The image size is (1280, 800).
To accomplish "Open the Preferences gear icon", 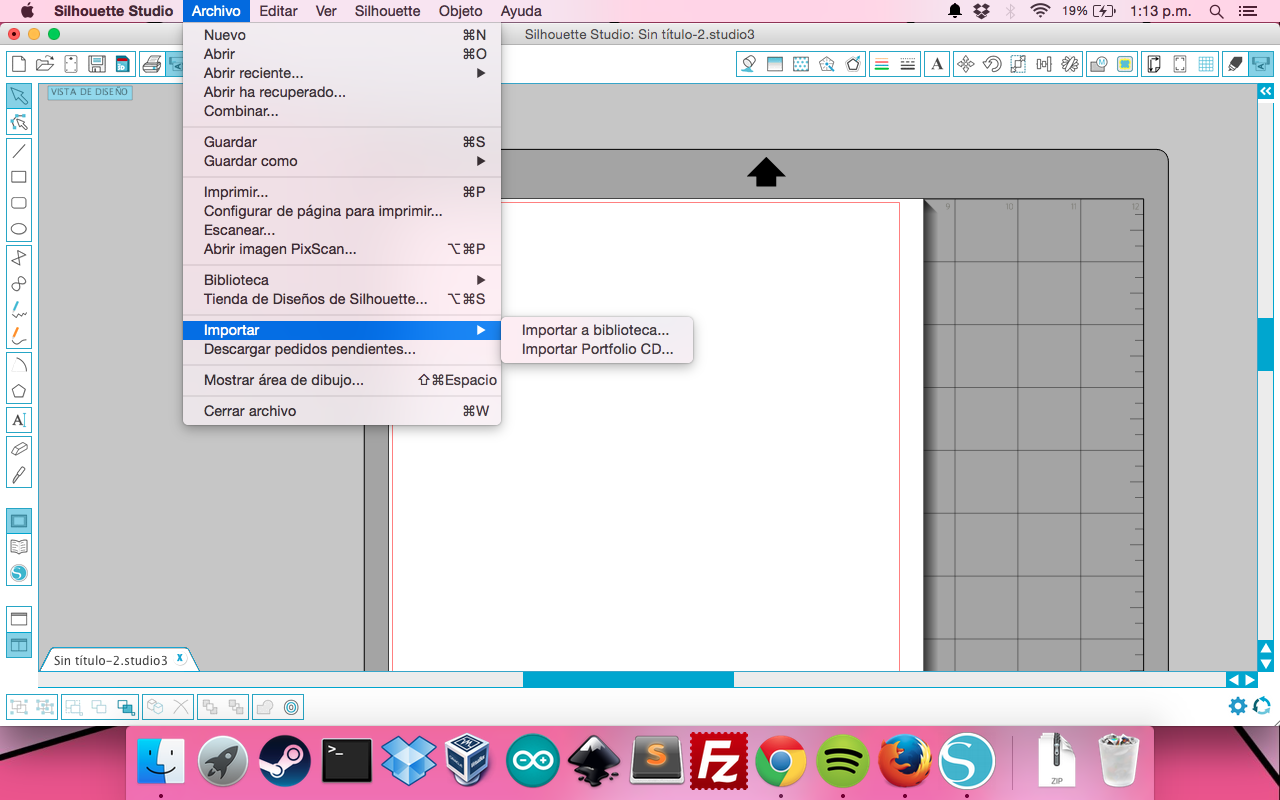I will click(x=1238, y=706).
